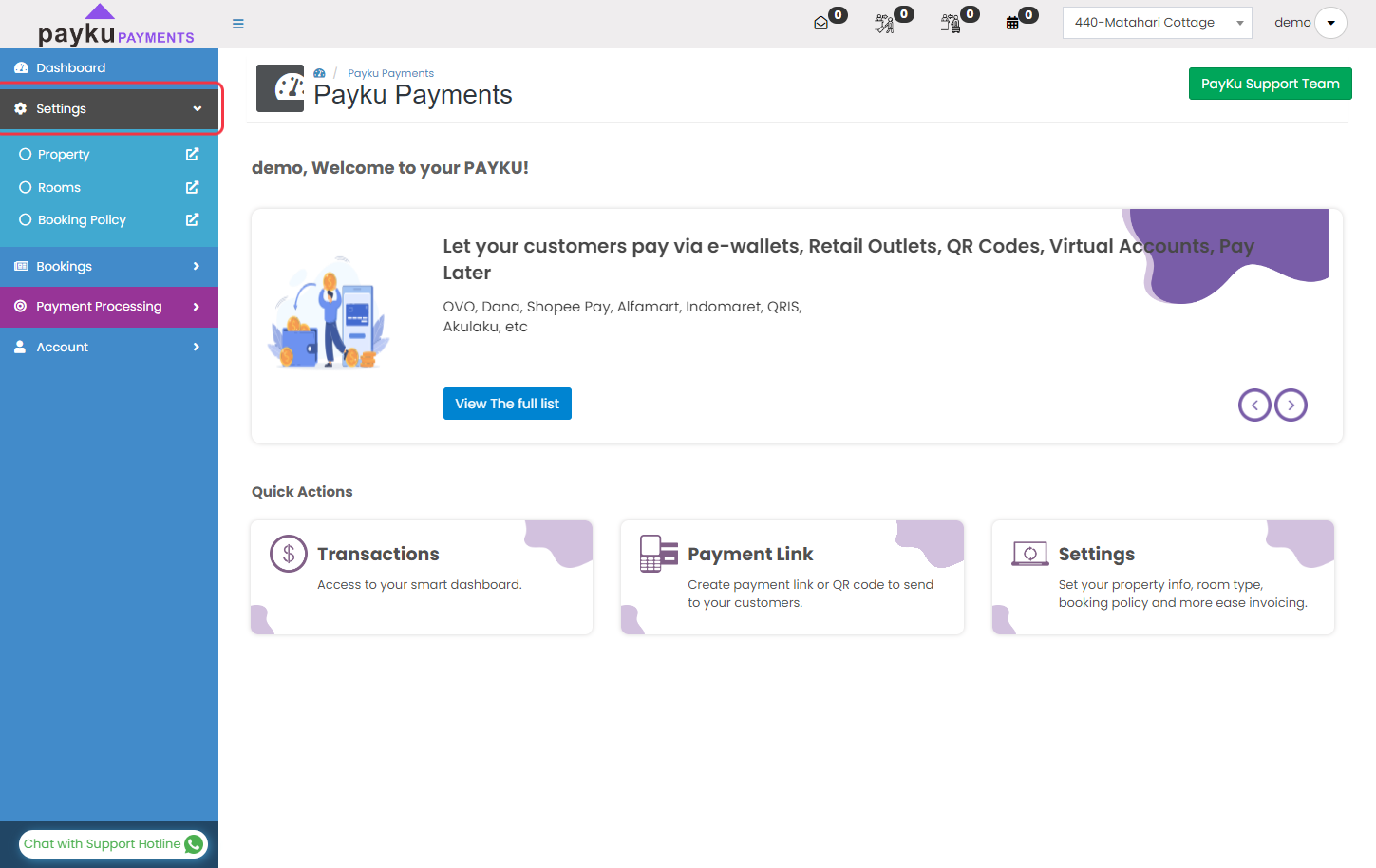Screen dimensions: 1376x868
Task: Open the calendar bookings notification icon
Action: tap(1012, 23)
